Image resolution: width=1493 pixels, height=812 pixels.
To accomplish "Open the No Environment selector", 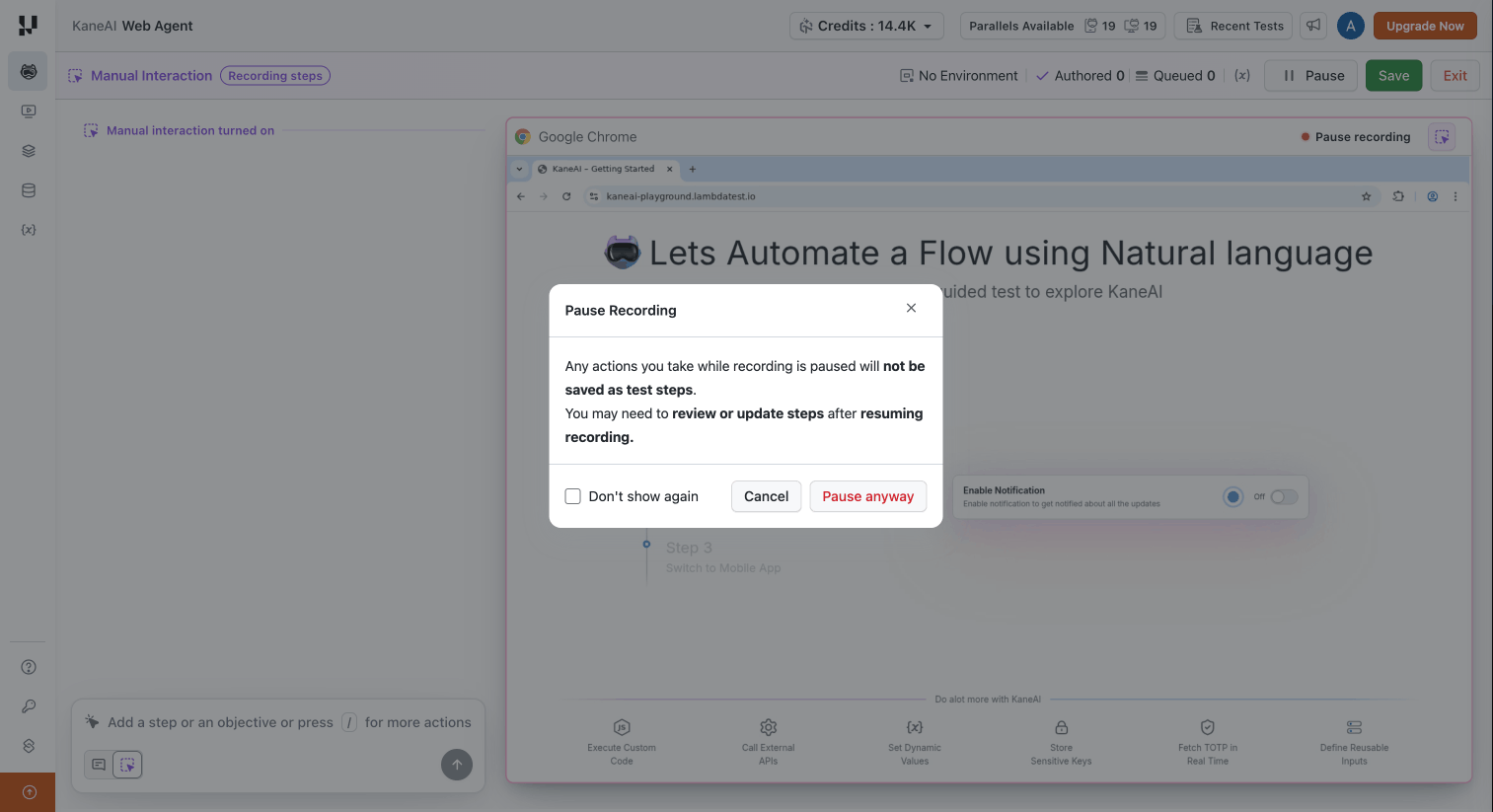I will 958,76.
